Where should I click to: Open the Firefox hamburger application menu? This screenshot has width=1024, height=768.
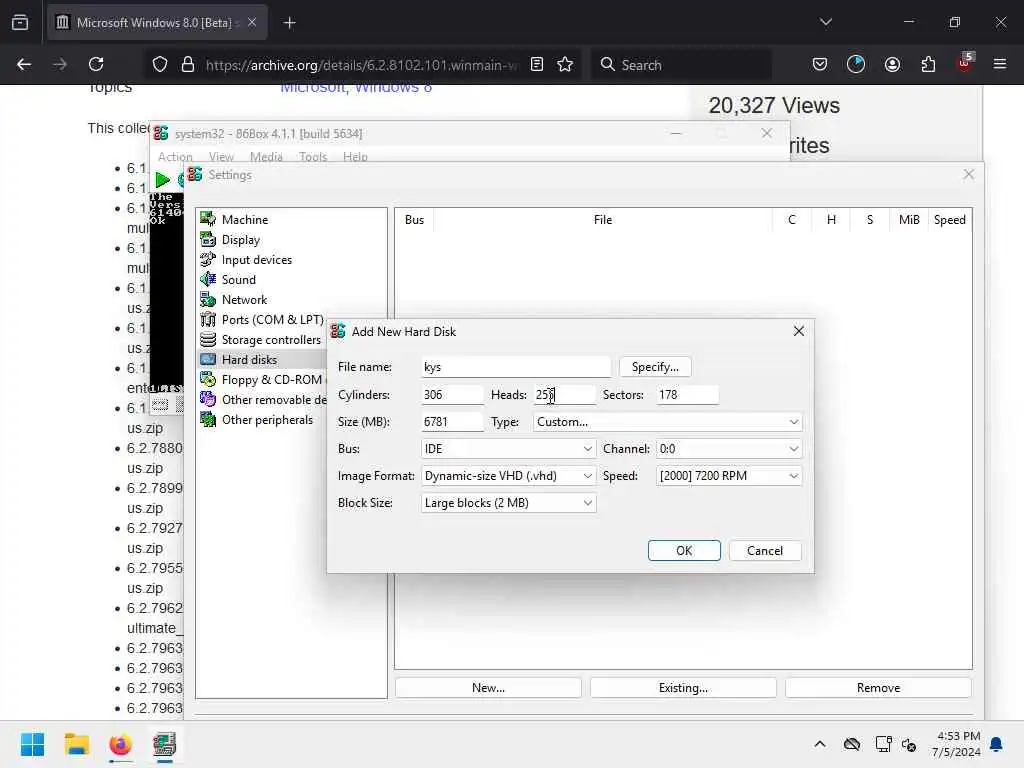(x=1000, y=64)
